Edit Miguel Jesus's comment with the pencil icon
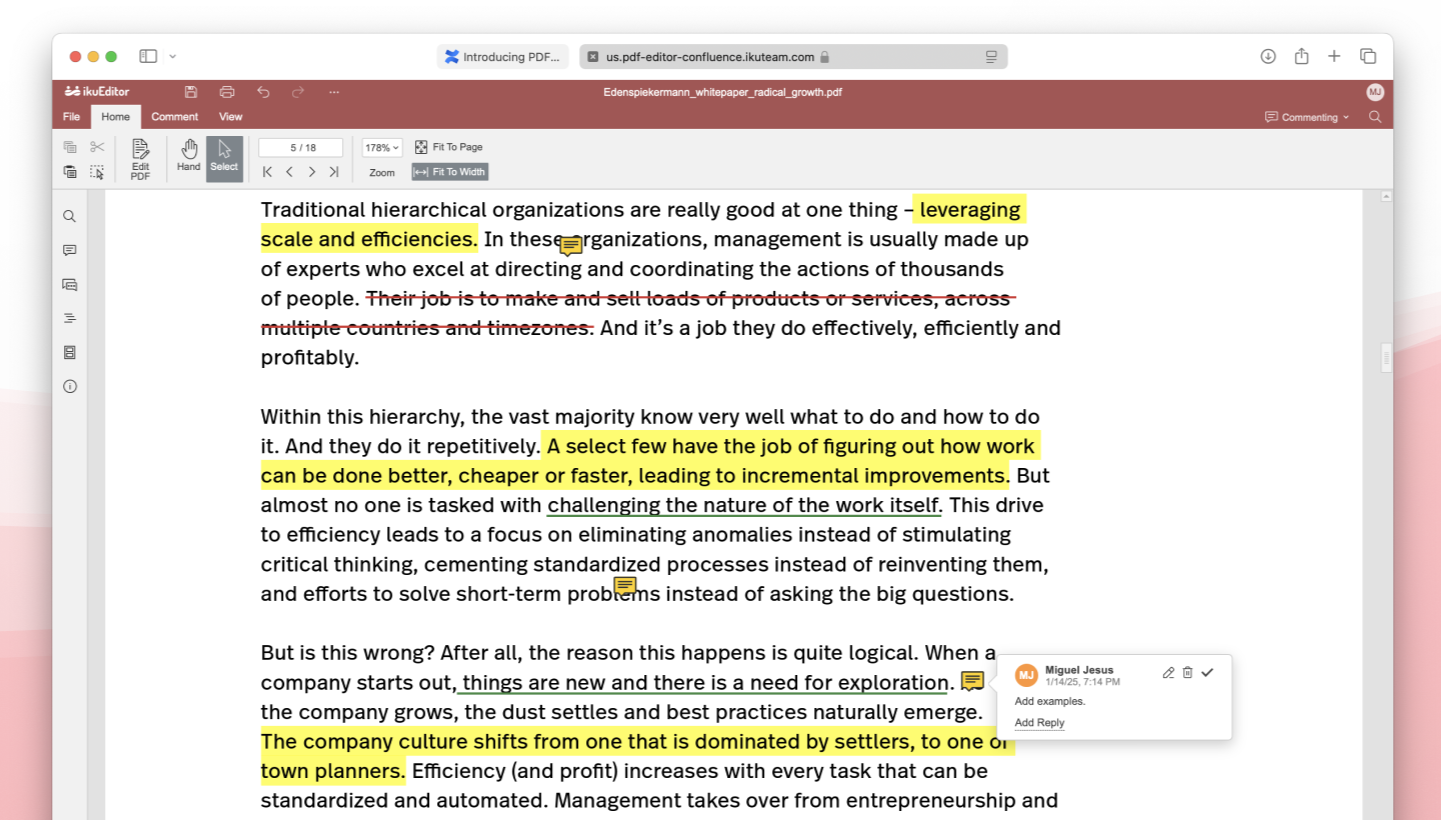Viewport: 1441px width, 820px height. 1168,673
